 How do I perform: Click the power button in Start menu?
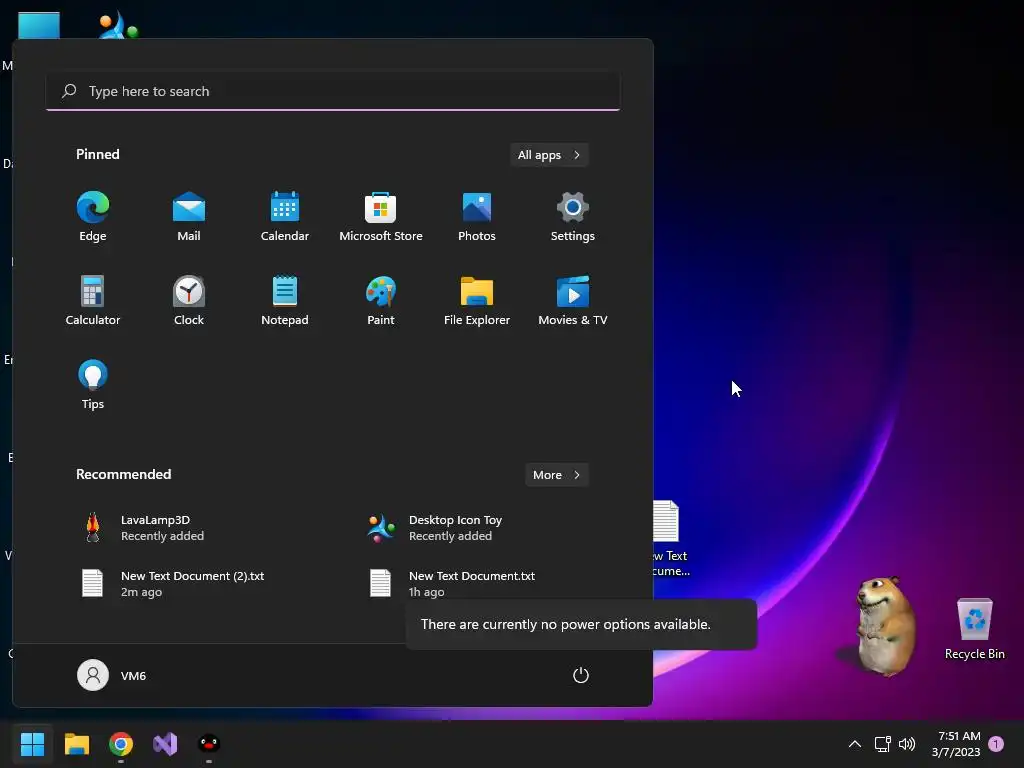click(x=581, y=675)
